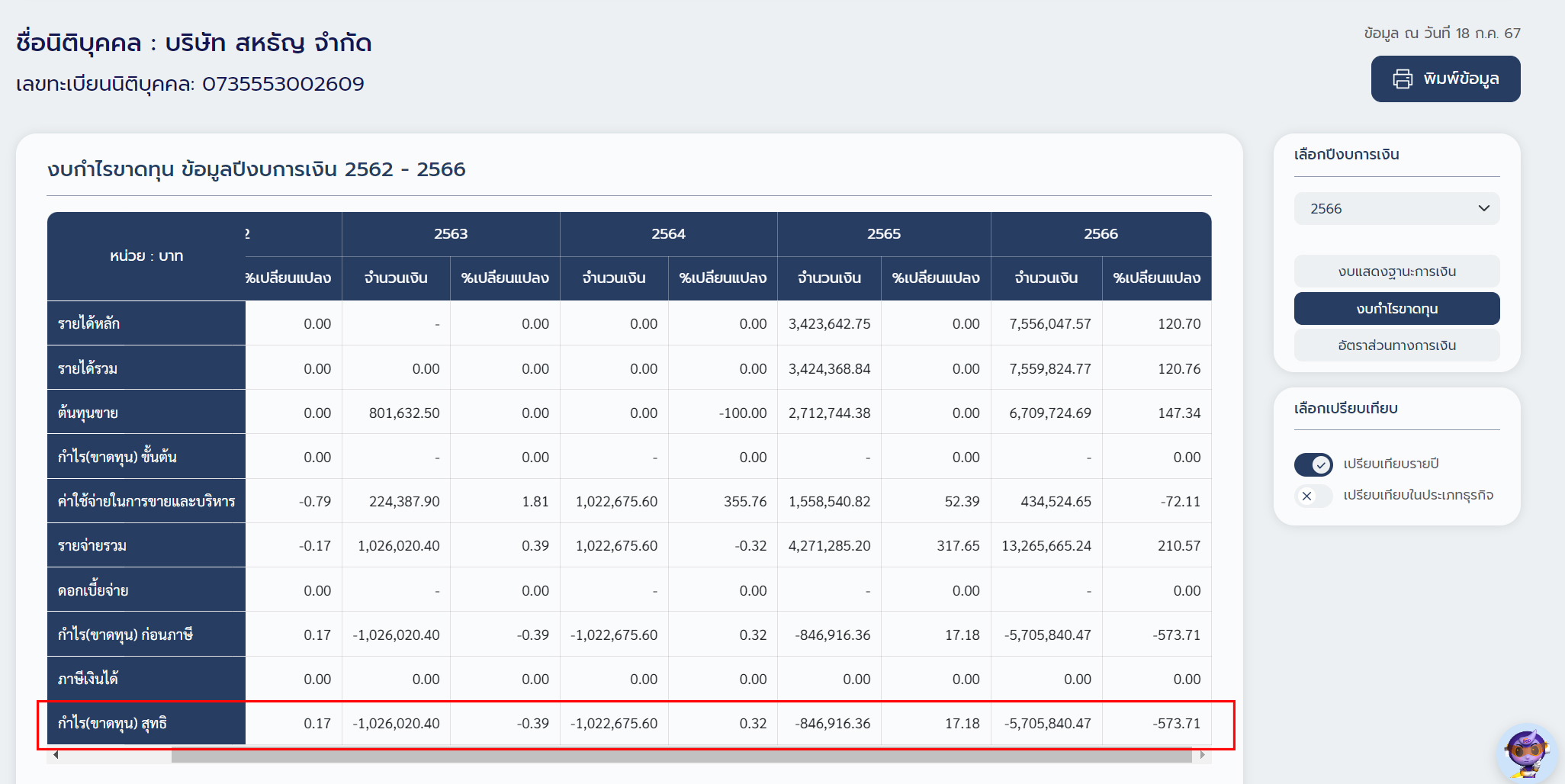Switch to the งบแสดงฐานะการเงิน tab
The width and height of the screenshot is (1565, 784).
pyautogui.click(x=1396, y=272)
